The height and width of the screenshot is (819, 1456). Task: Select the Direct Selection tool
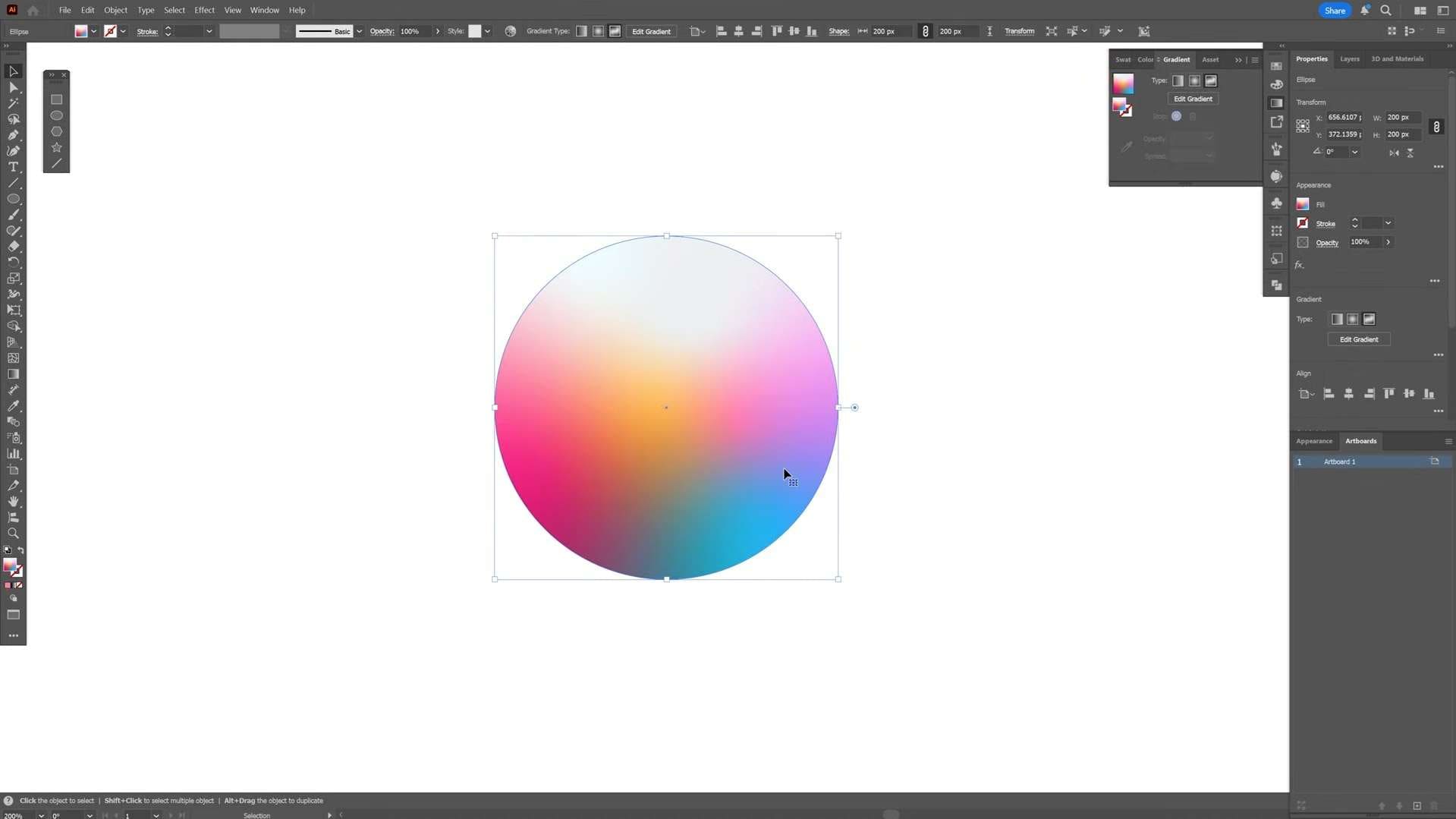click(x=13, y=87)
